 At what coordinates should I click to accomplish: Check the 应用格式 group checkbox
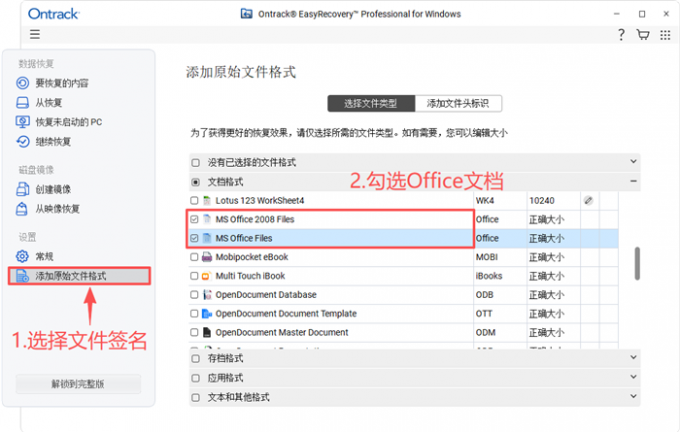[x=196, y=378]
